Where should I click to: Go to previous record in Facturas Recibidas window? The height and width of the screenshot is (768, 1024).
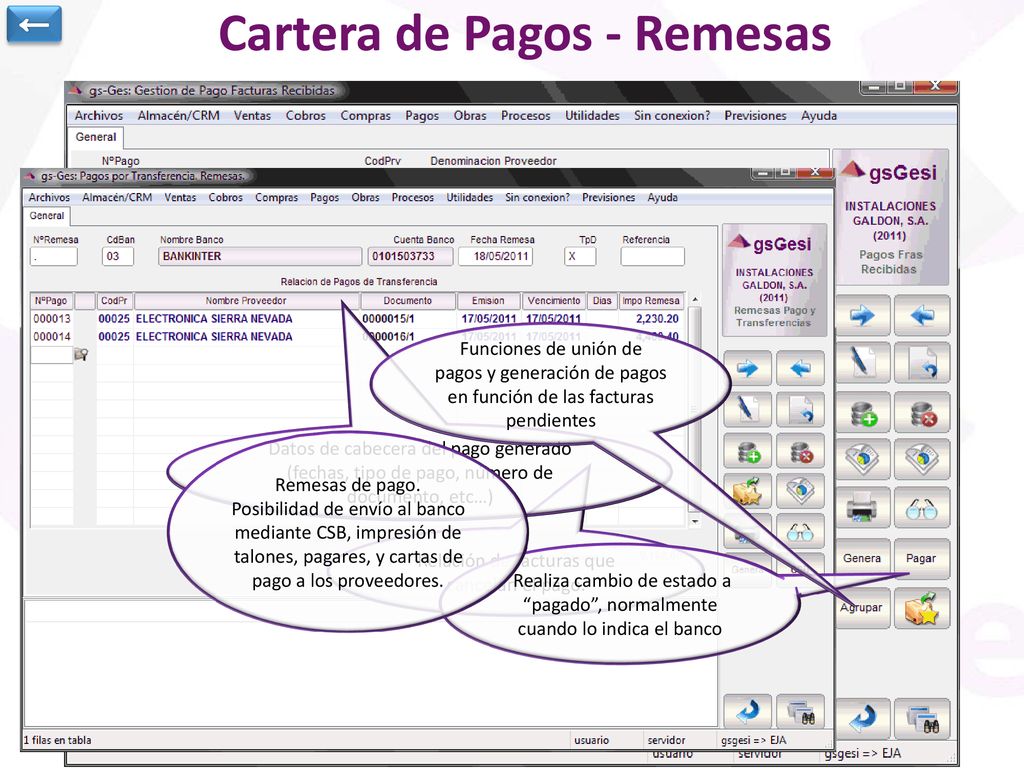[x=921, y=316]
